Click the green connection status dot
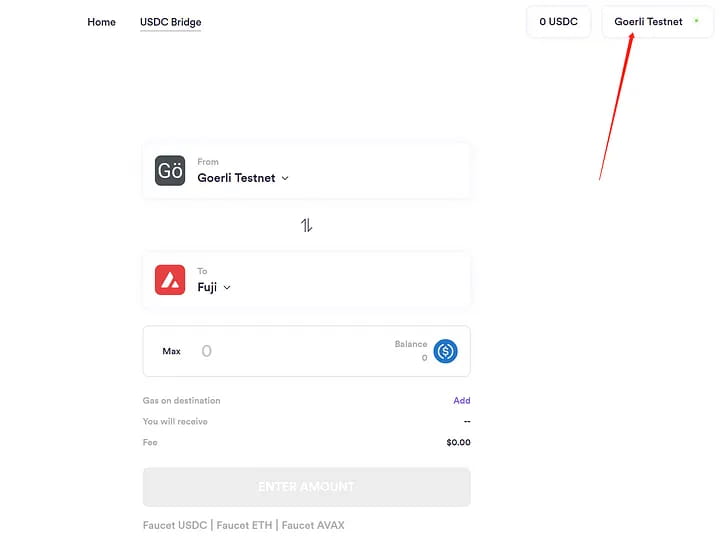 (697, 21)
